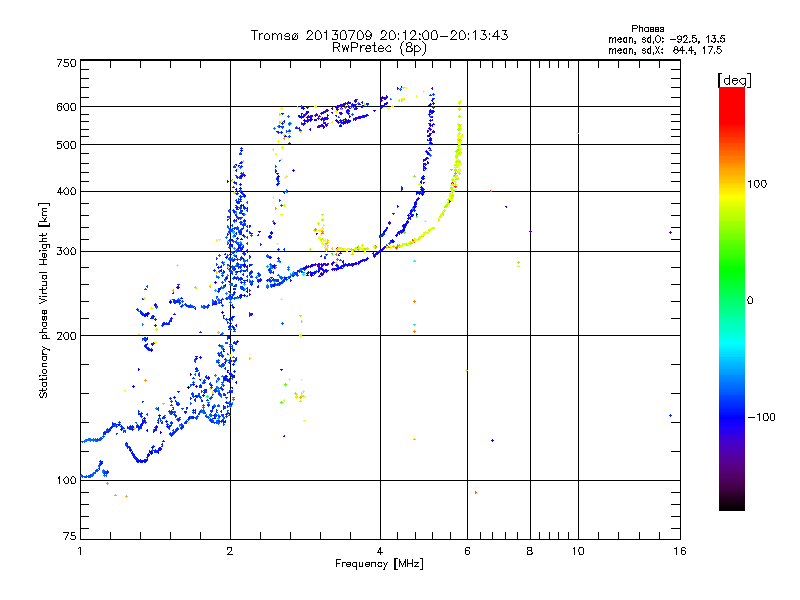The image size is (800, 600).
Task: Click the x-axis tick label '2'
Action: 230,551
